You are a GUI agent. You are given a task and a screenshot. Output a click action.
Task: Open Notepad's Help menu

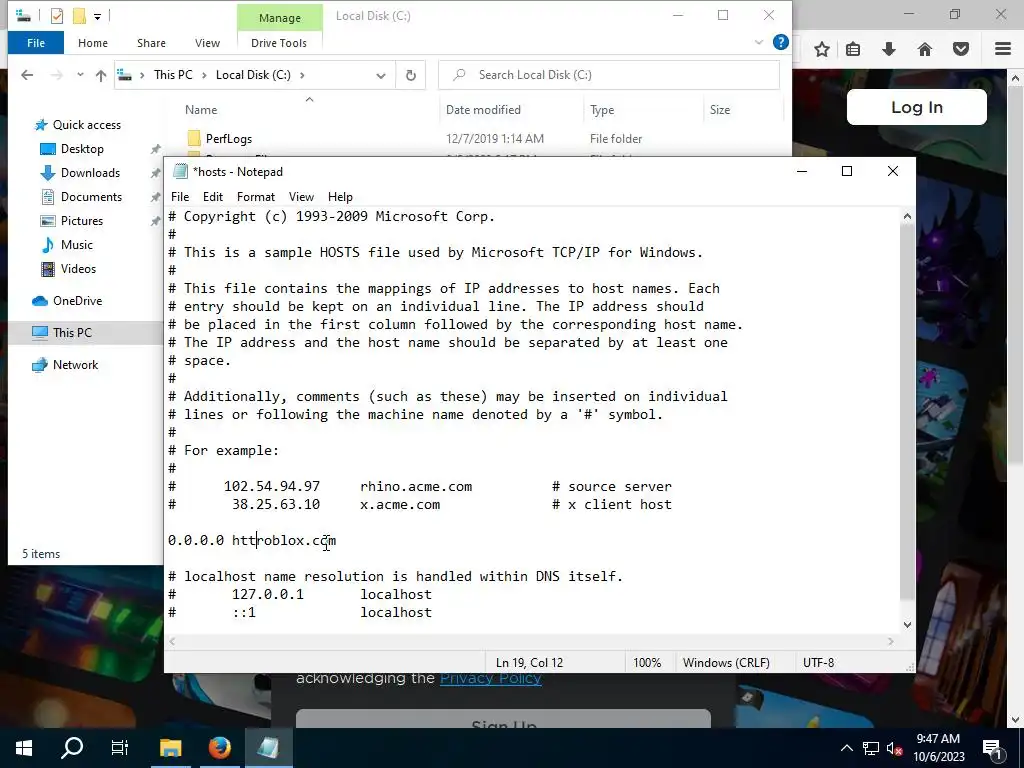pyautogui.click(x=340, y=197)
